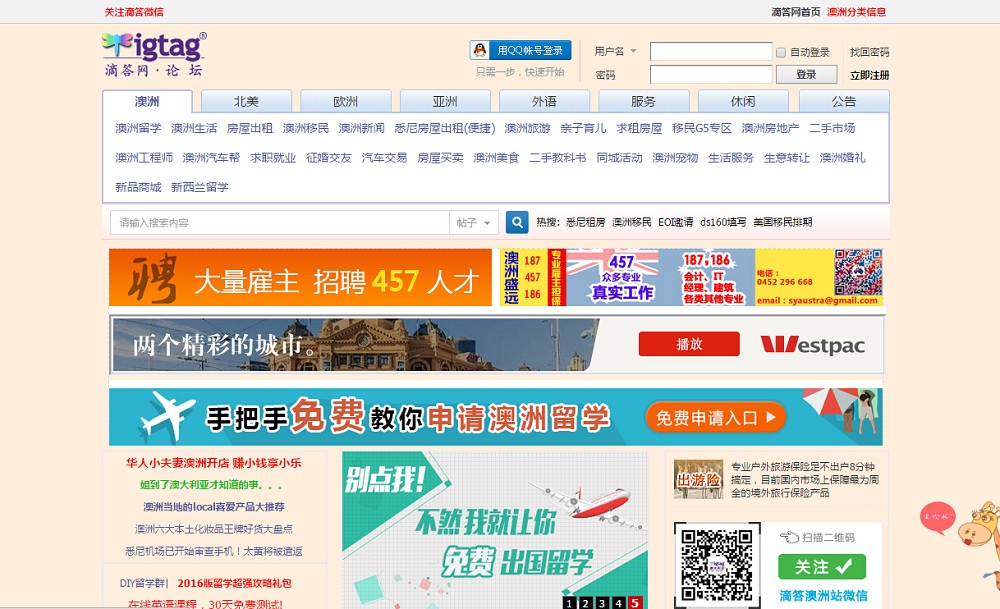Click the QQ account login button
The height and width of the screenshot is (609, 1000).
[520, 50]
